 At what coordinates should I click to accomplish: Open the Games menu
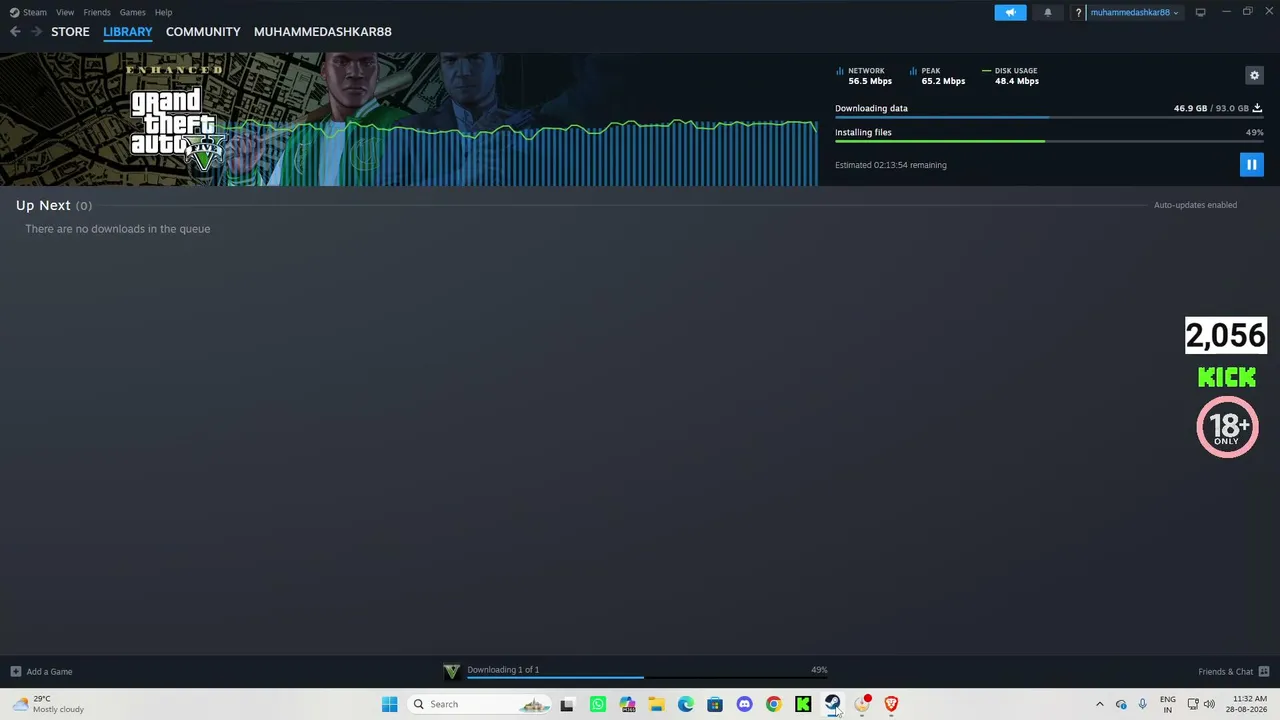coord(132,12)
